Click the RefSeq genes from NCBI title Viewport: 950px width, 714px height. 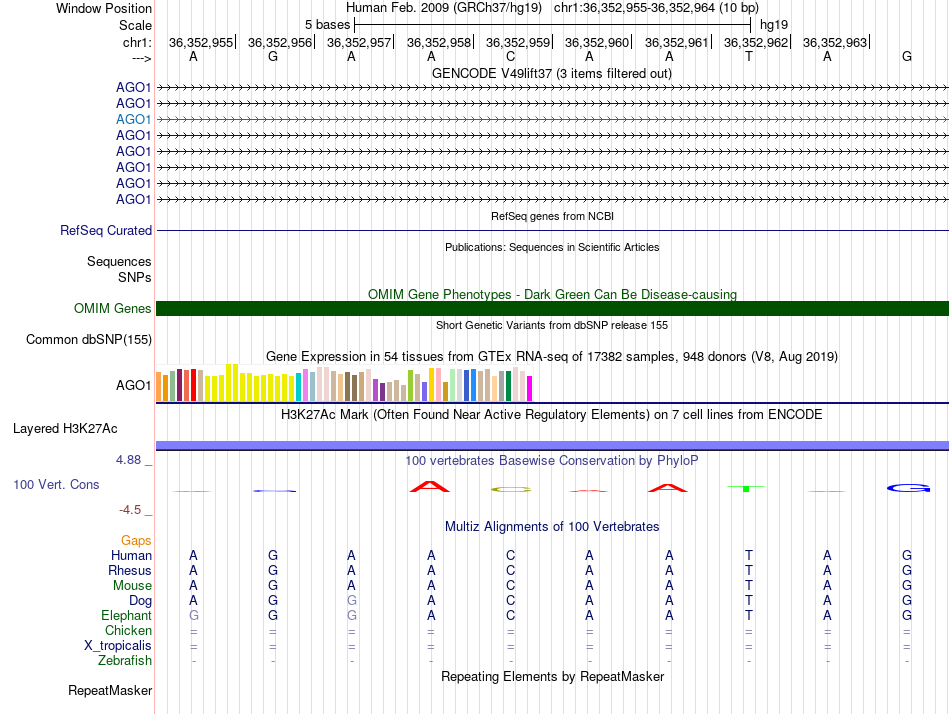pos(552,216)
